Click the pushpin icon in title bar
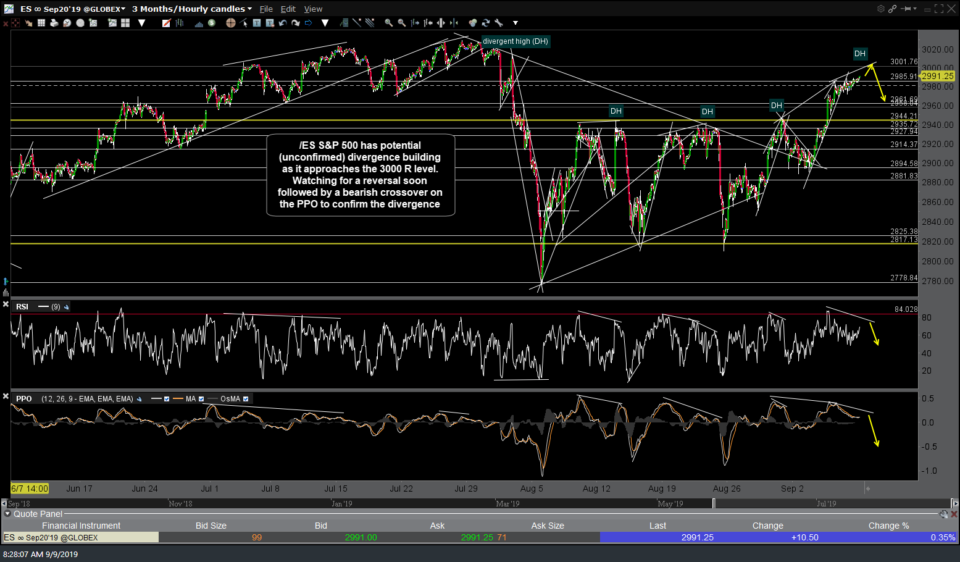This screenshot has height=562, width=960. 904,9
